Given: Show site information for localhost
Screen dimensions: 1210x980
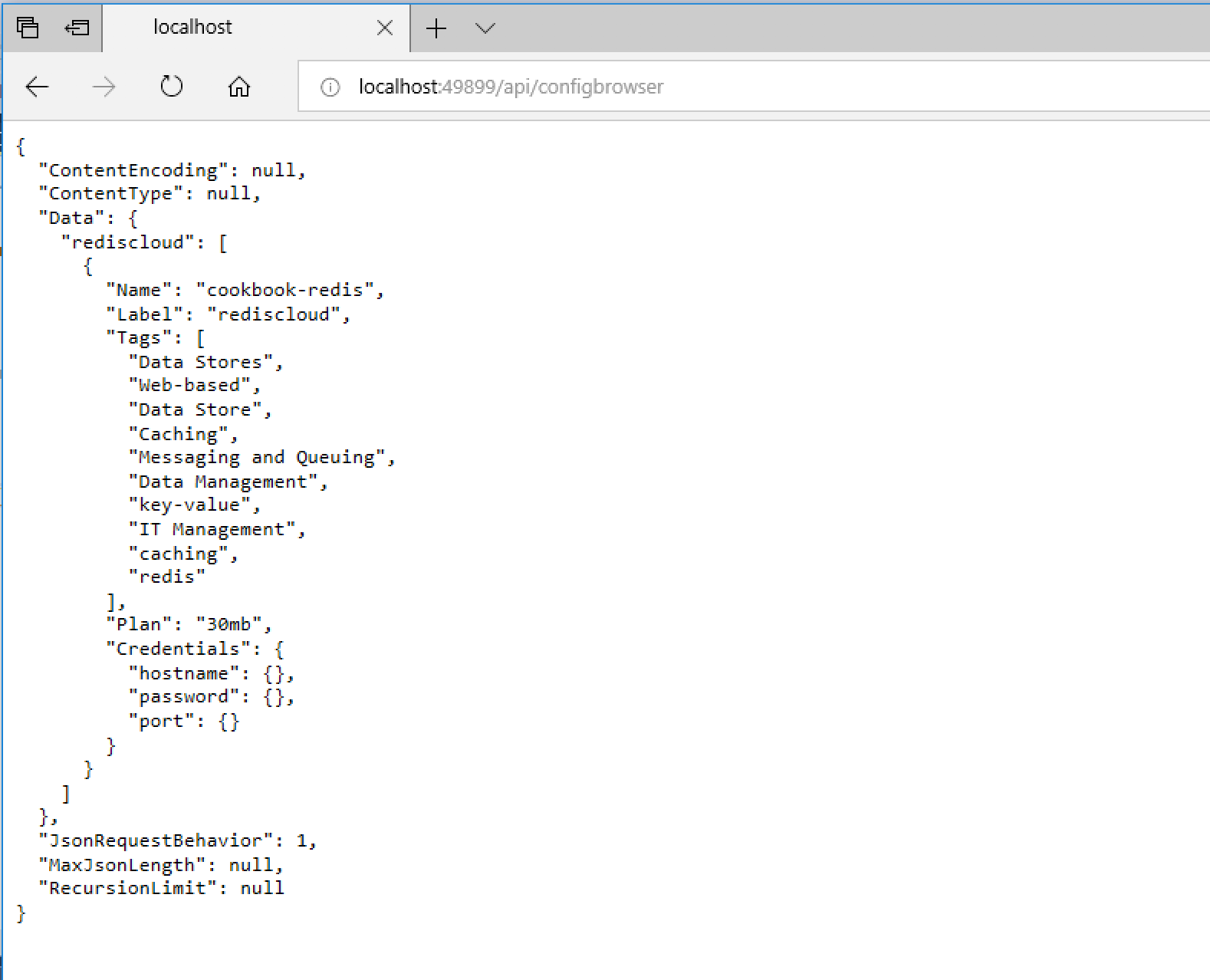Looking at the screenshot, I should (x=330, y=87).
